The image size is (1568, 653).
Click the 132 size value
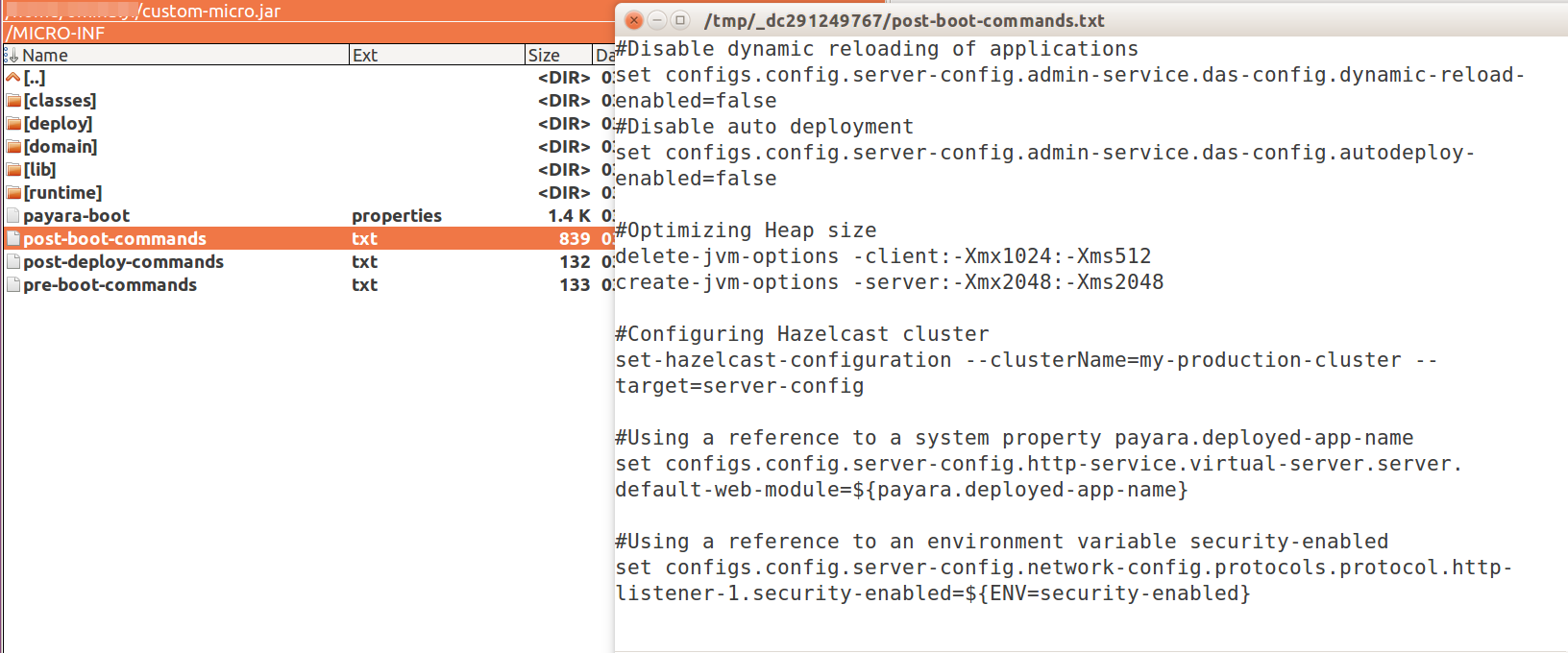point(575,262)
